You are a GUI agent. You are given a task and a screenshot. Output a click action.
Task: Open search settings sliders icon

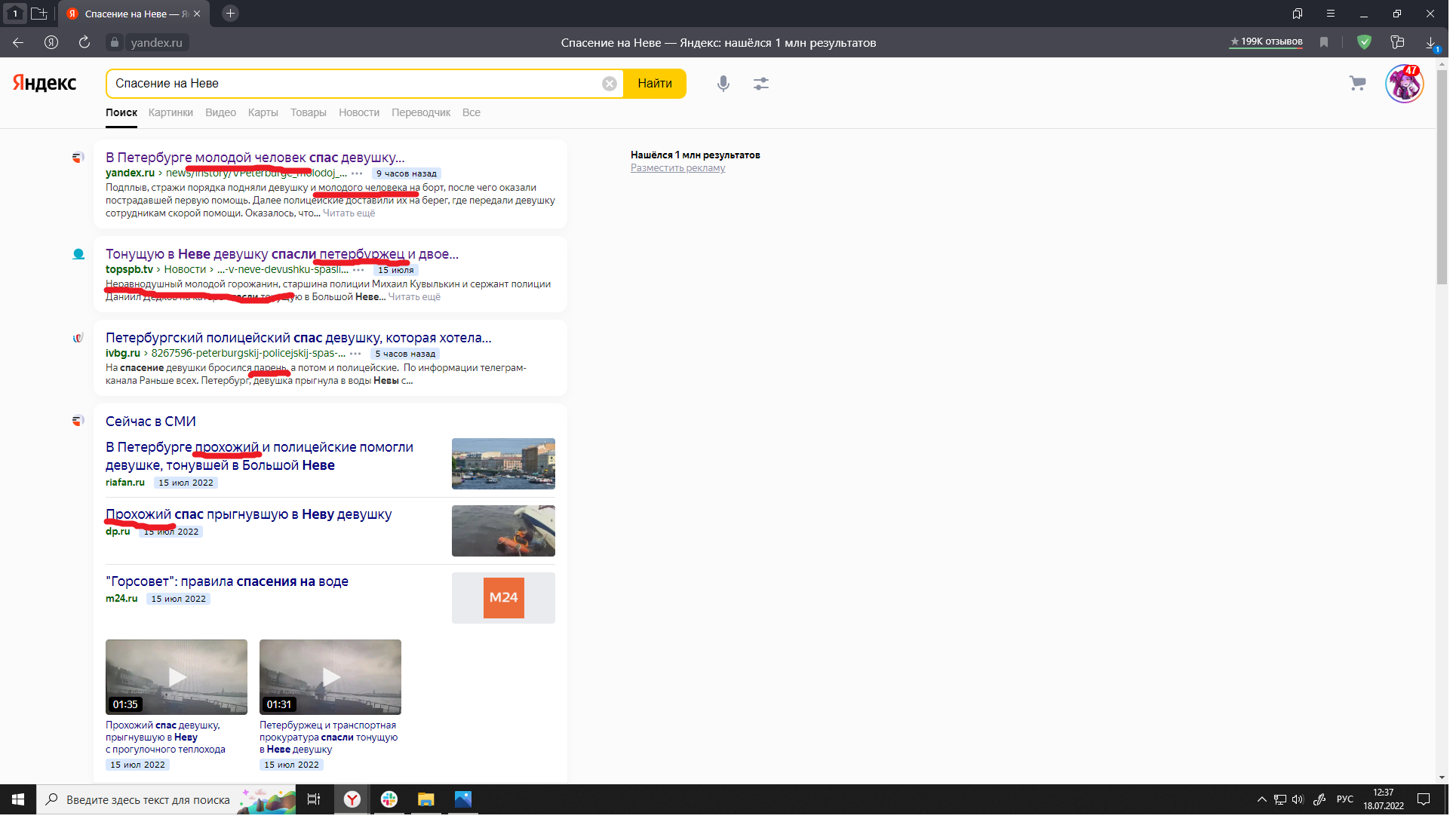point(760,84)
